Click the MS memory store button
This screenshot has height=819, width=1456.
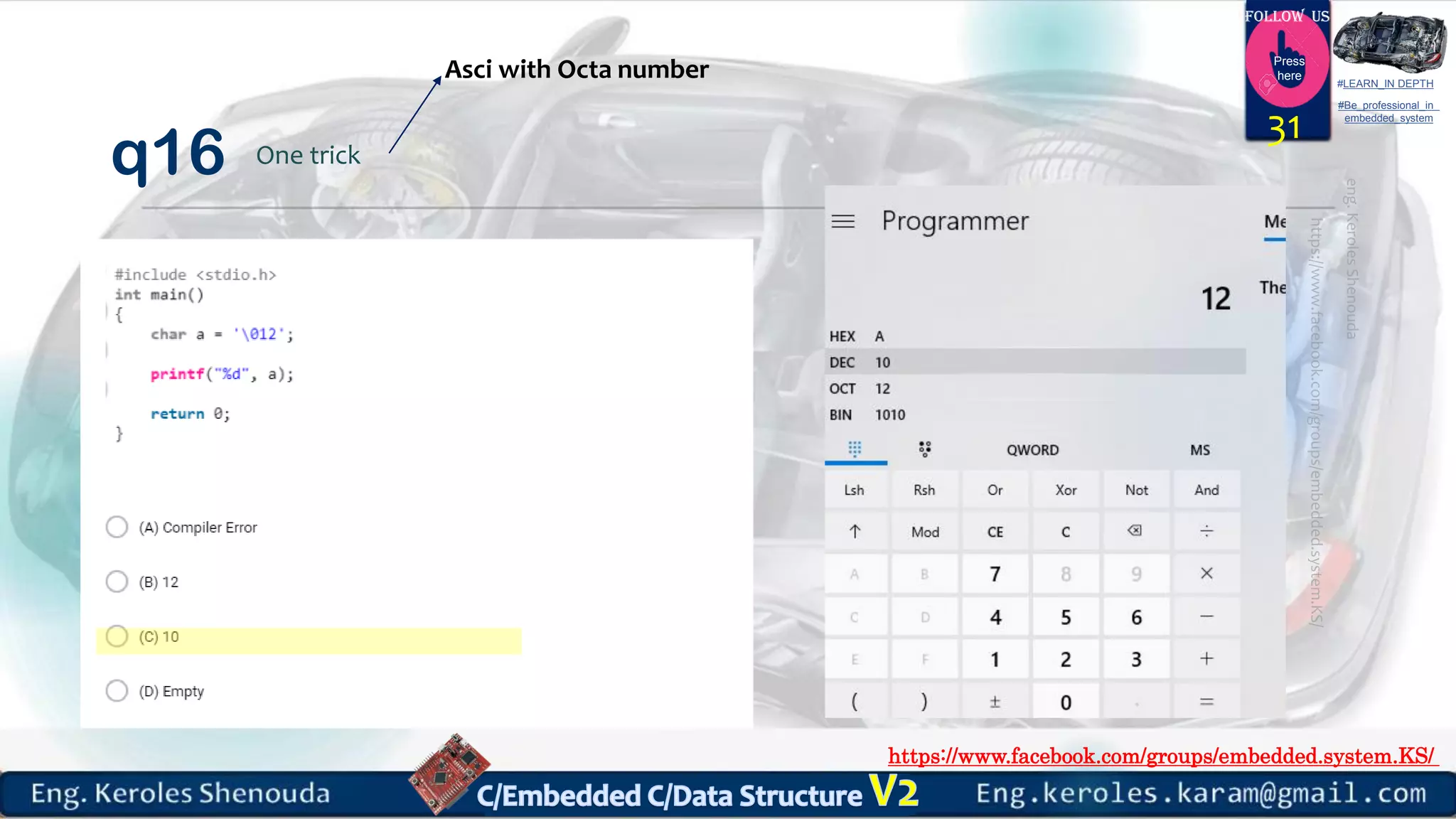pos(1200,450)
